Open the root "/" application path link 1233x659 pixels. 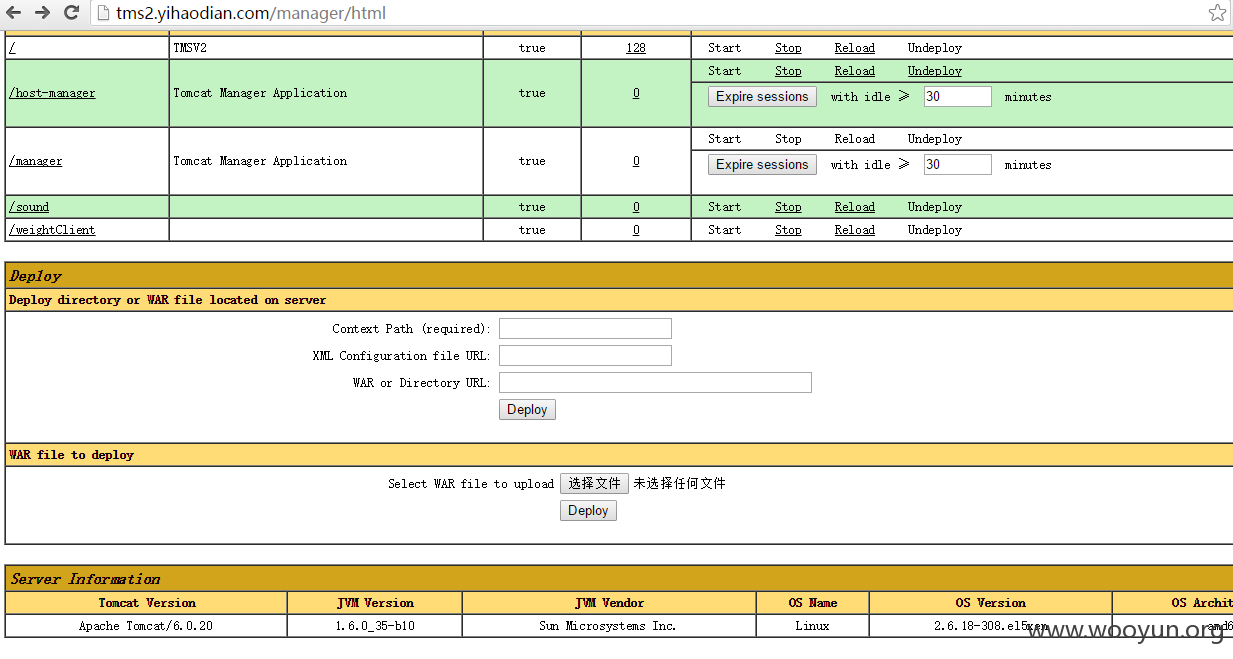coord(12,48)
